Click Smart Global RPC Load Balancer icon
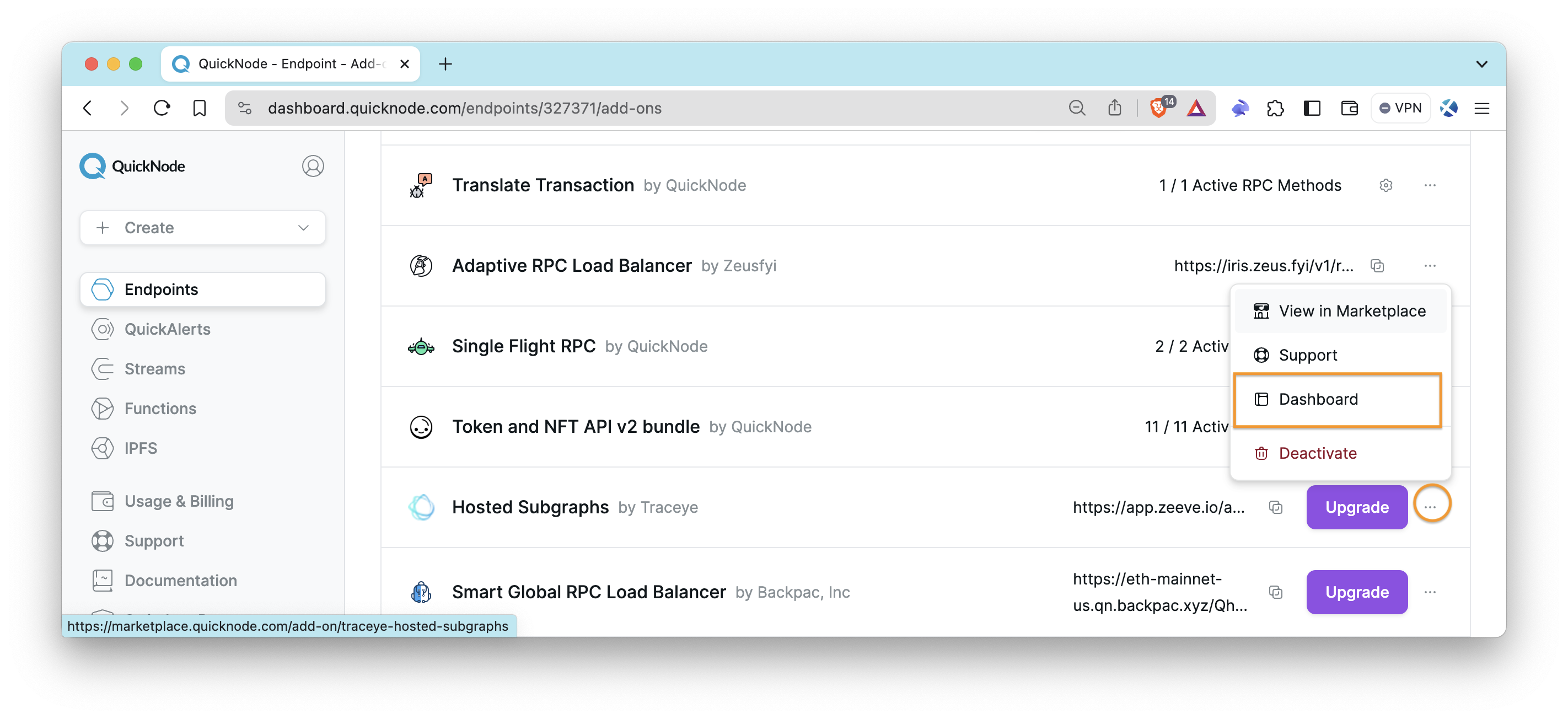 point(421,592)
